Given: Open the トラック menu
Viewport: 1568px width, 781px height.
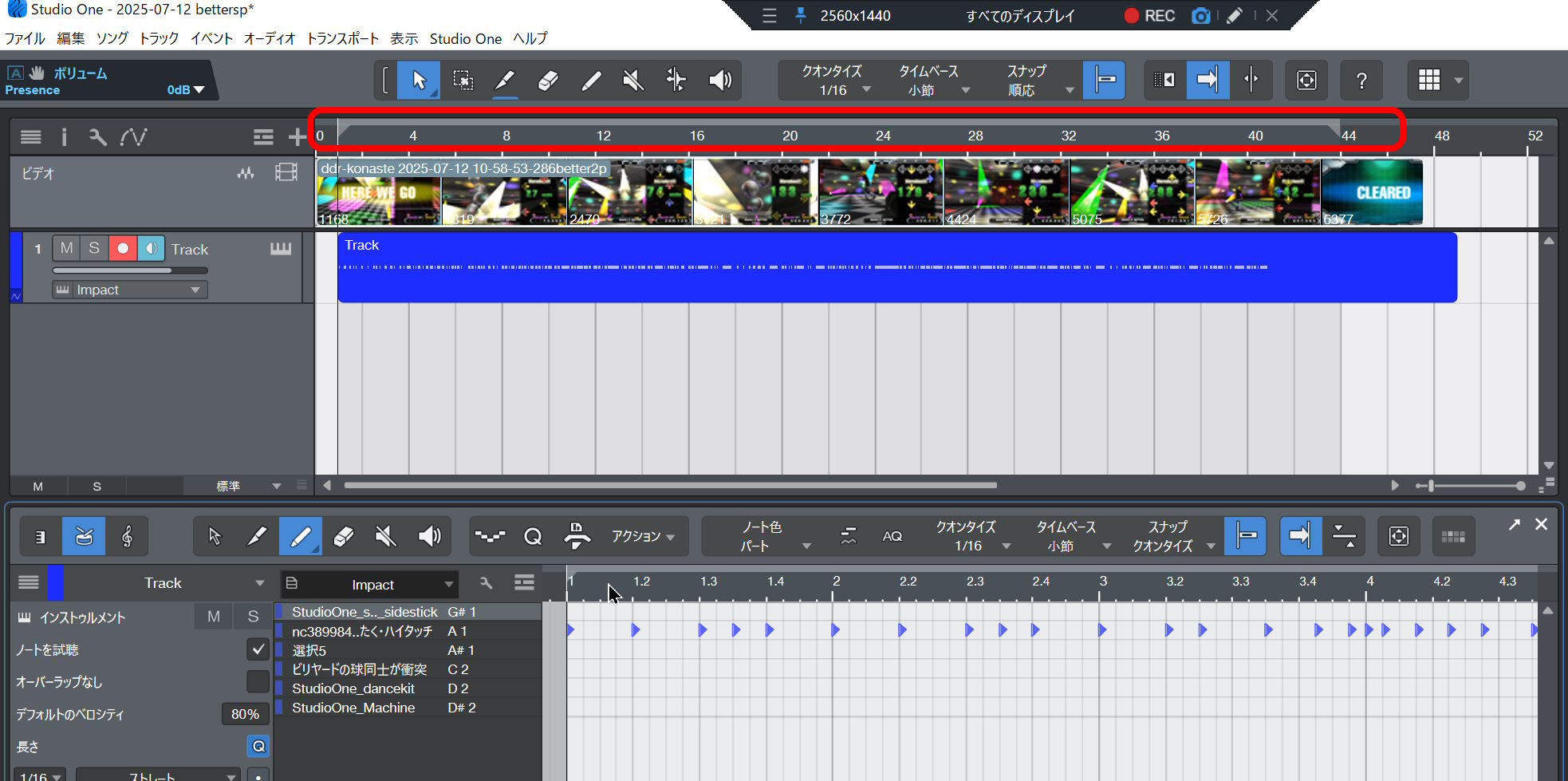Looking at the screenshot, I should point(159,38).
